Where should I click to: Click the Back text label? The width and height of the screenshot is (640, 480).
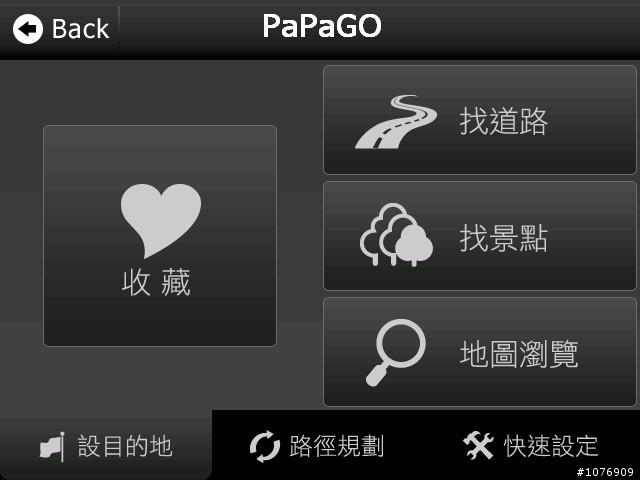click(x=81, y=29)
